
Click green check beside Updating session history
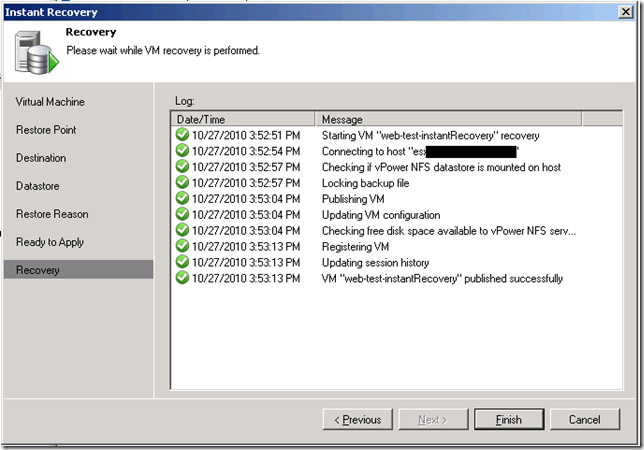pyautogui.click(x=181, y=262)
